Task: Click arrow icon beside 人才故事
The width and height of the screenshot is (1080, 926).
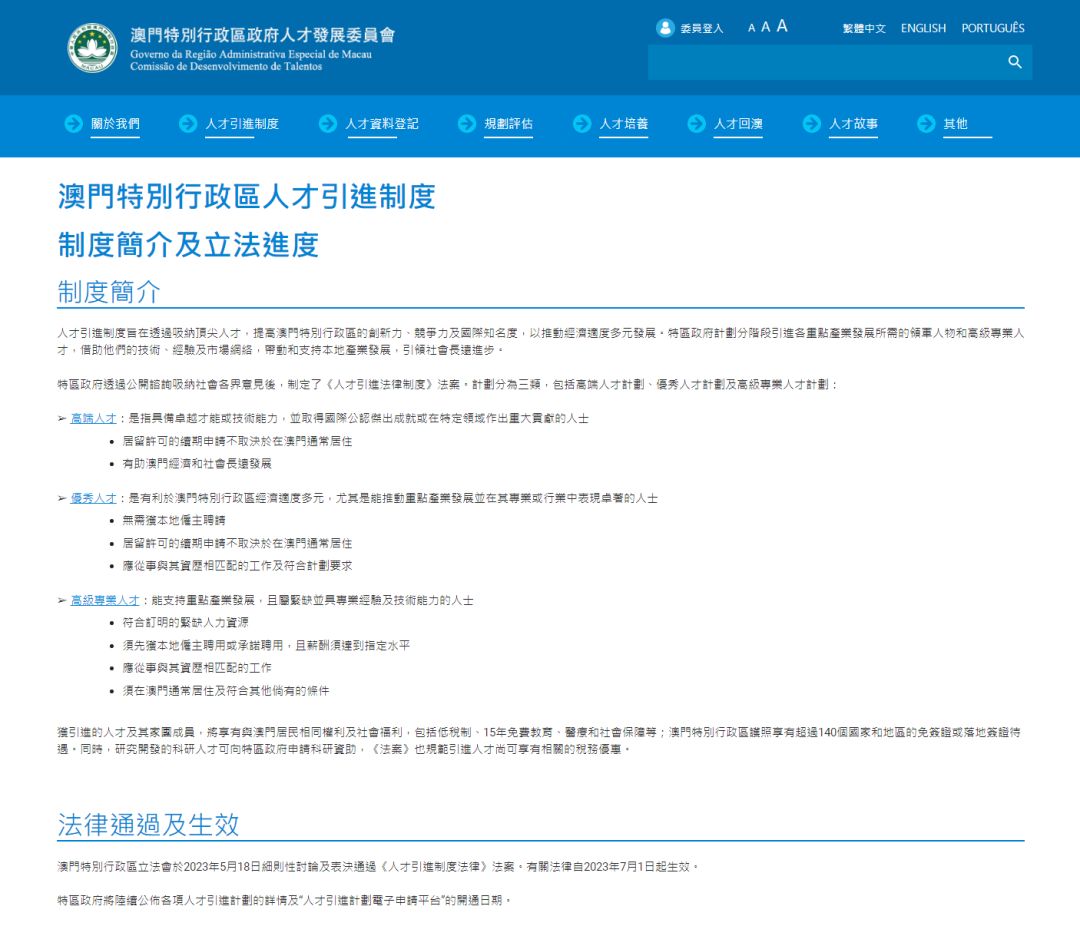Action: coord(812,124)
